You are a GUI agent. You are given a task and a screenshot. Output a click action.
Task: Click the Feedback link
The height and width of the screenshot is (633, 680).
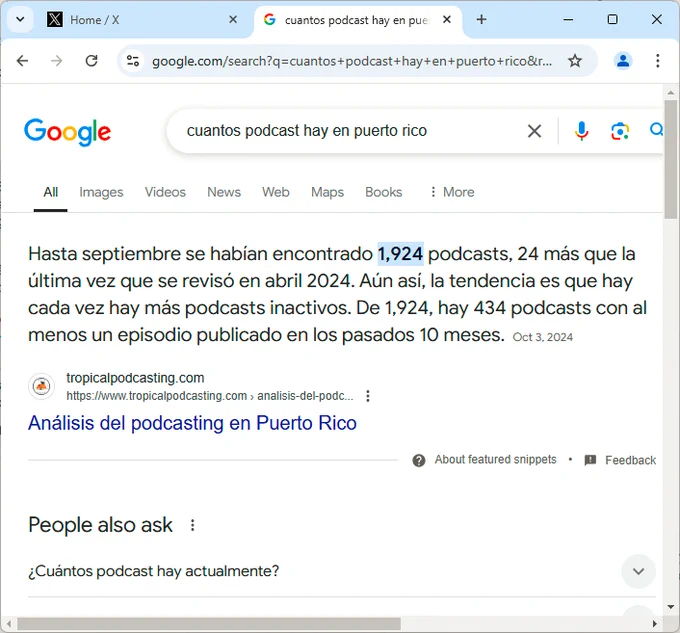click(631, 460)
